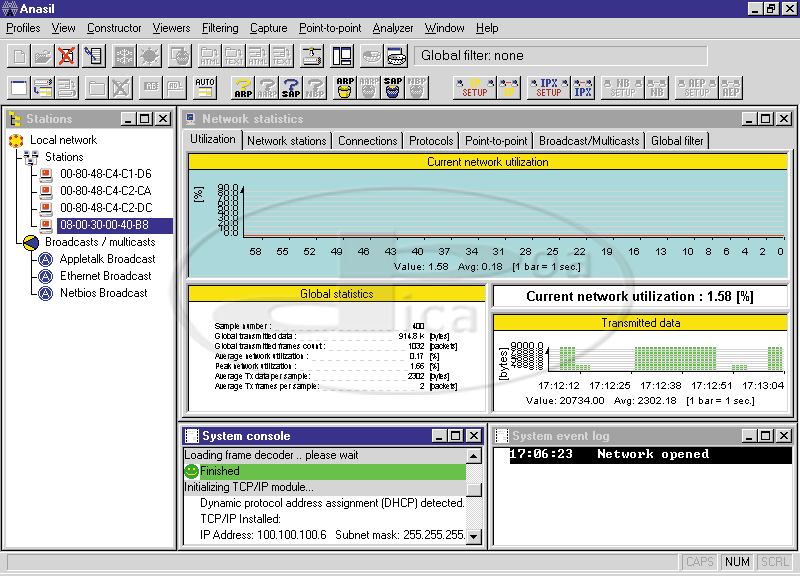Image resolution: width=800 pixels, height=576 pixels.
Task: Open the Filtering menu
Action: tap(220, 28)
